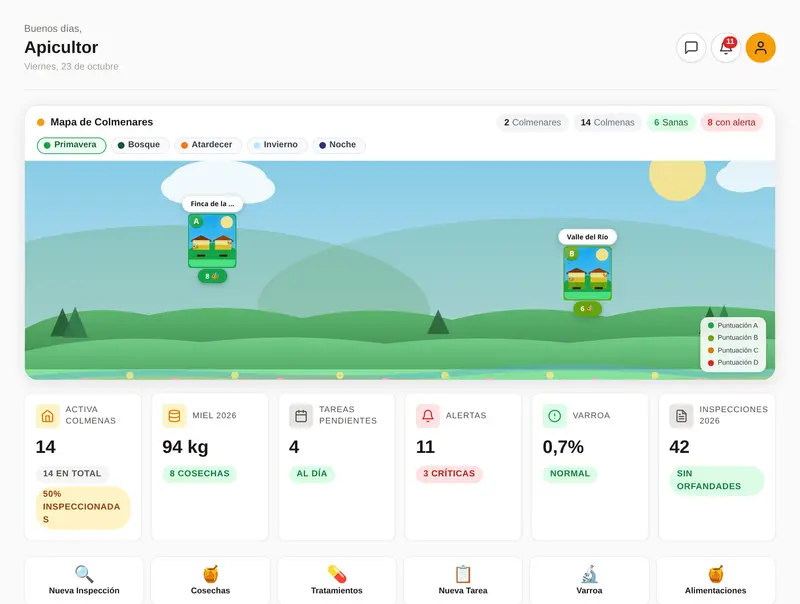
Task: Click the 6 hives badge under apiary B
Action: (588, 309)
